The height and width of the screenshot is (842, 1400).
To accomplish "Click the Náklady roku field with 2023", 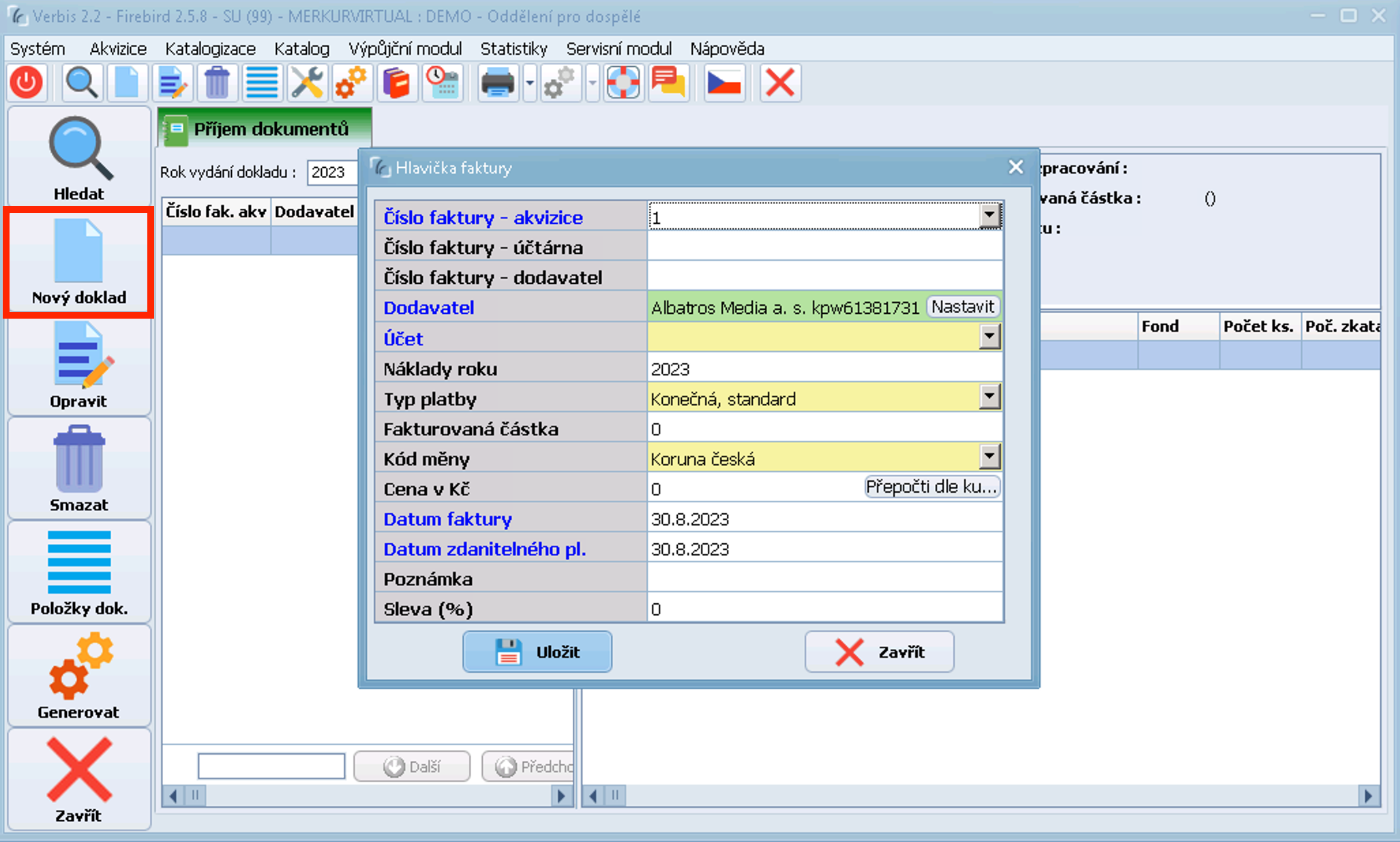I will point(824,368).
